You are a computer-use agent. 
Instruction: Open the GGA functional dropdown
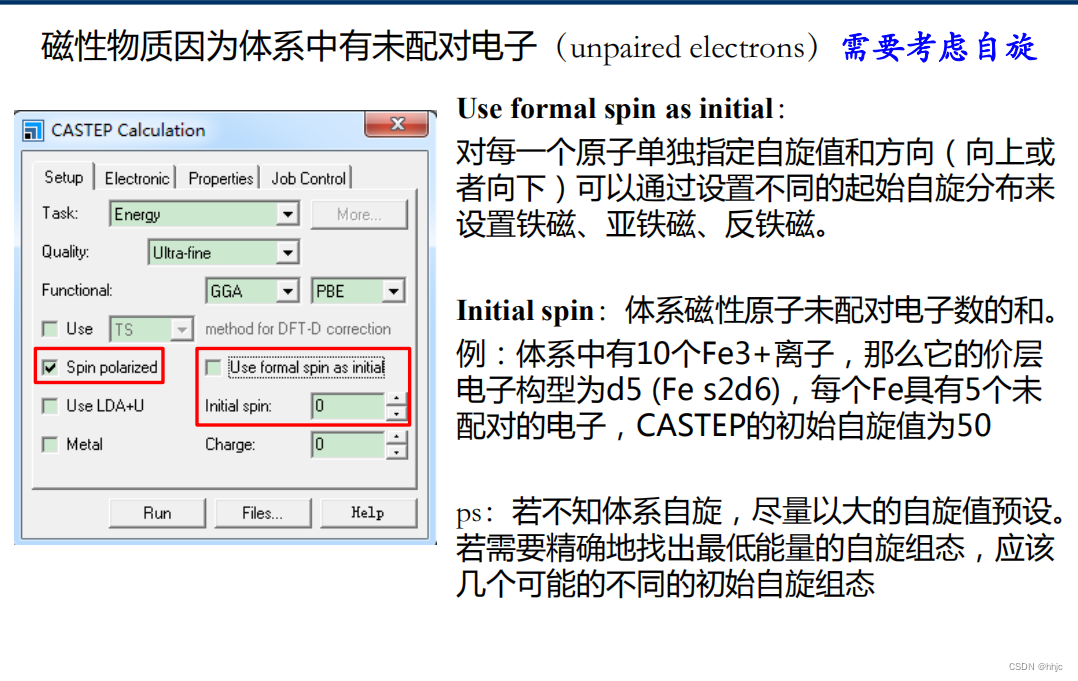click(x=287, y=290)
